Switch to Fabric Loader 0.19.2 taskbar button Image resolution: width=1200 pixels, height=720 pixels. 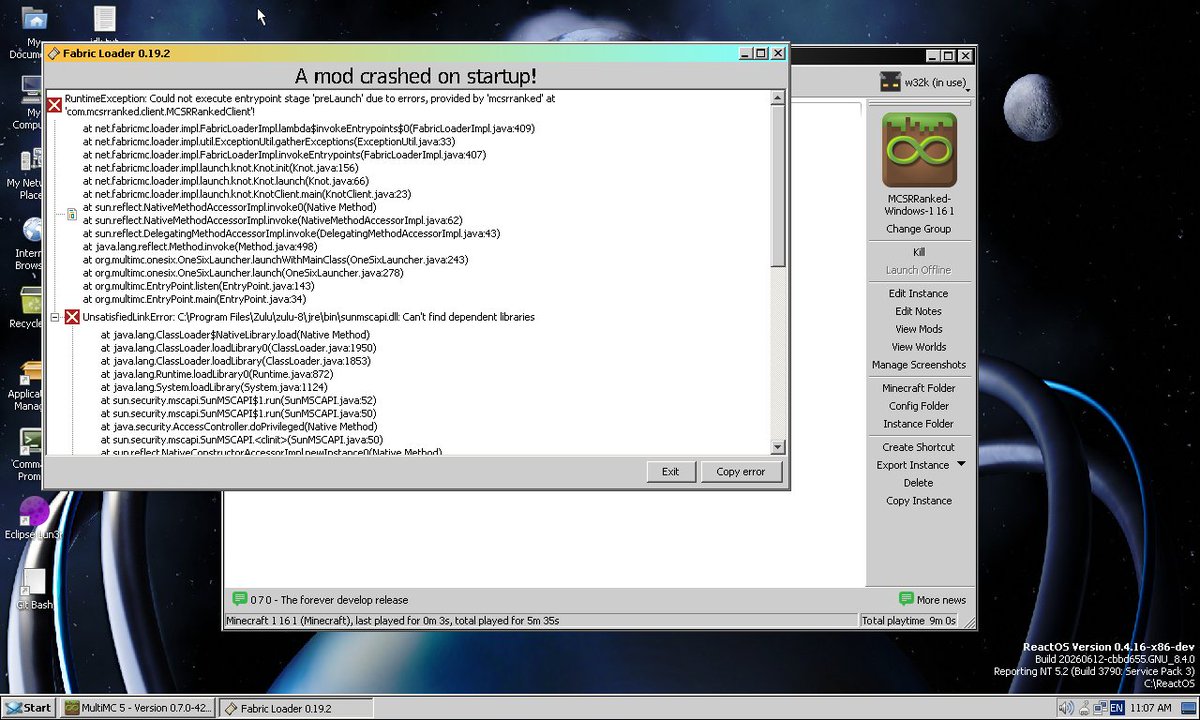pos(296,707)
